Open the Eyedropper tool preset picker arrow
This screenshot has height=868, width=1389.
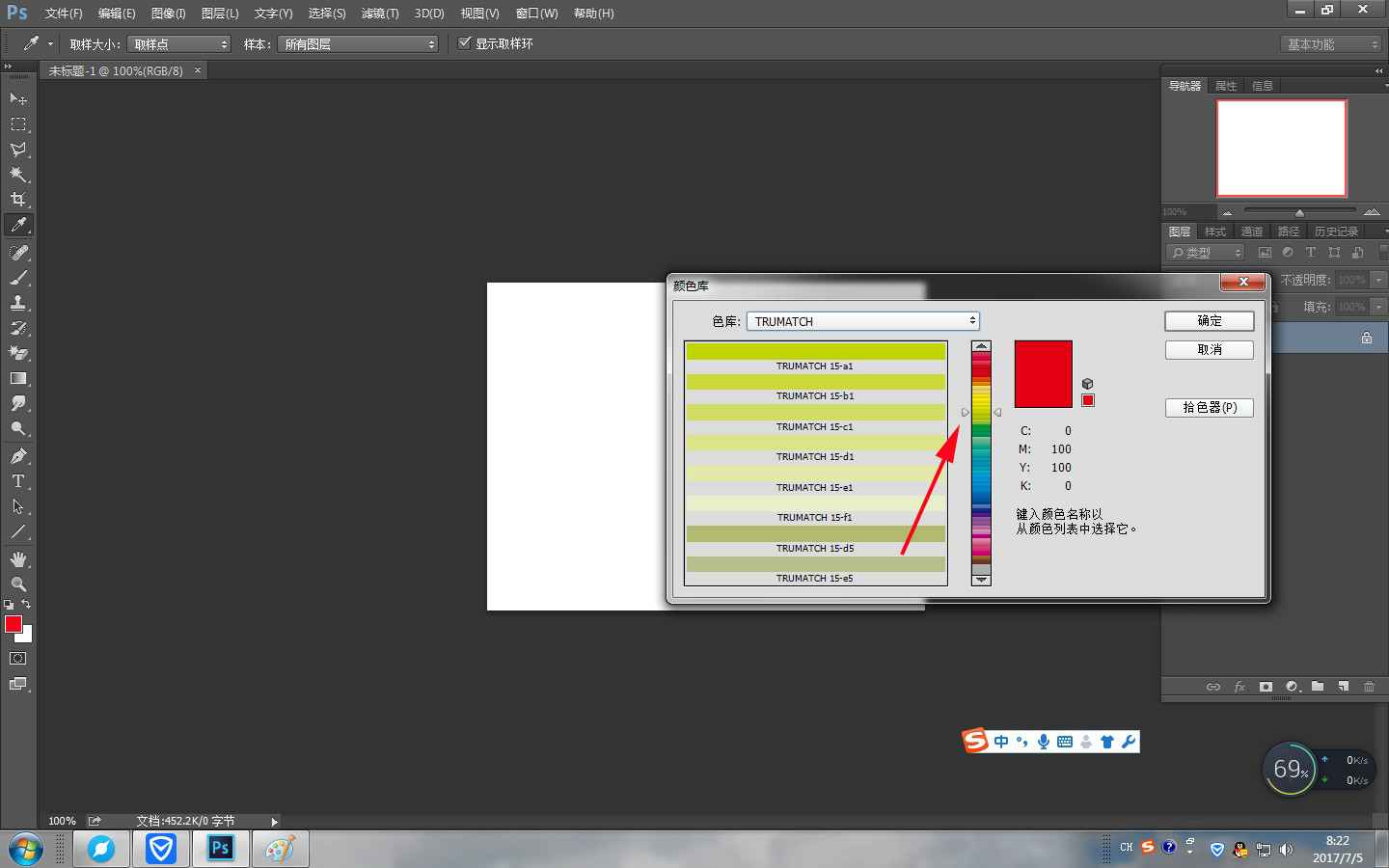tap(51, 44)
